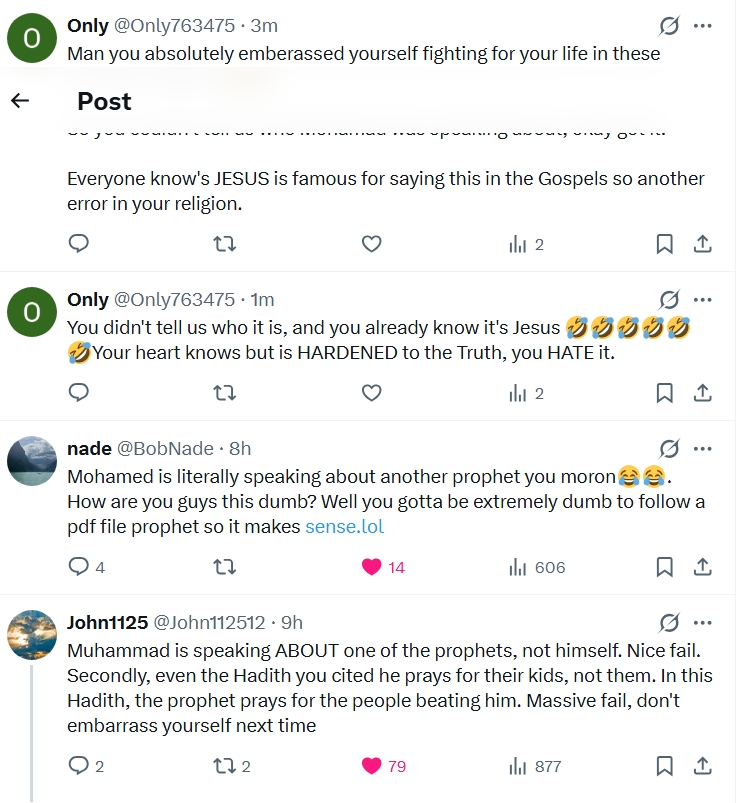
Task: Unlike nade's post with 14 likes
Action: tap(372, 567)
